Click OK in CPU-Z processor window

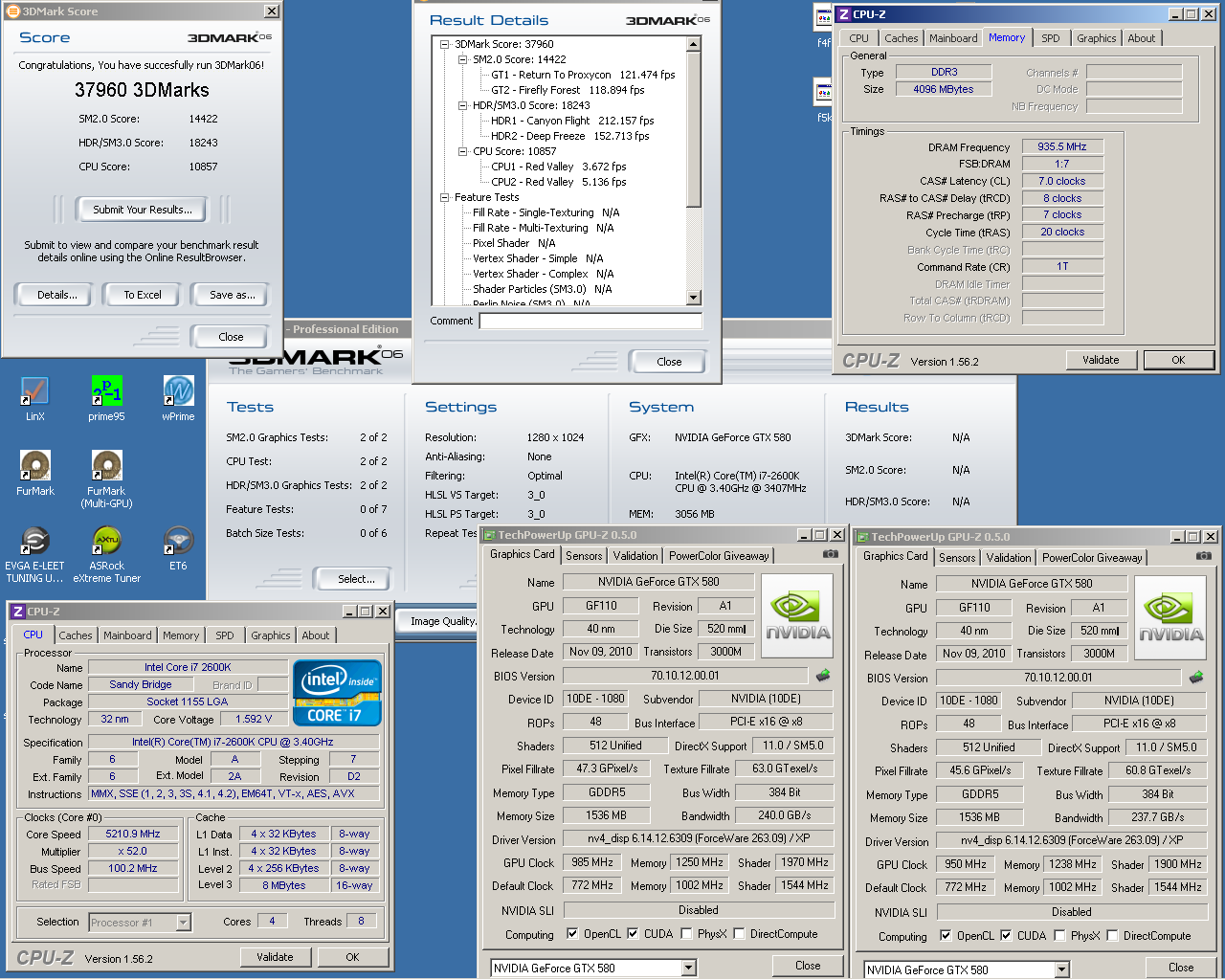(352, 957)
